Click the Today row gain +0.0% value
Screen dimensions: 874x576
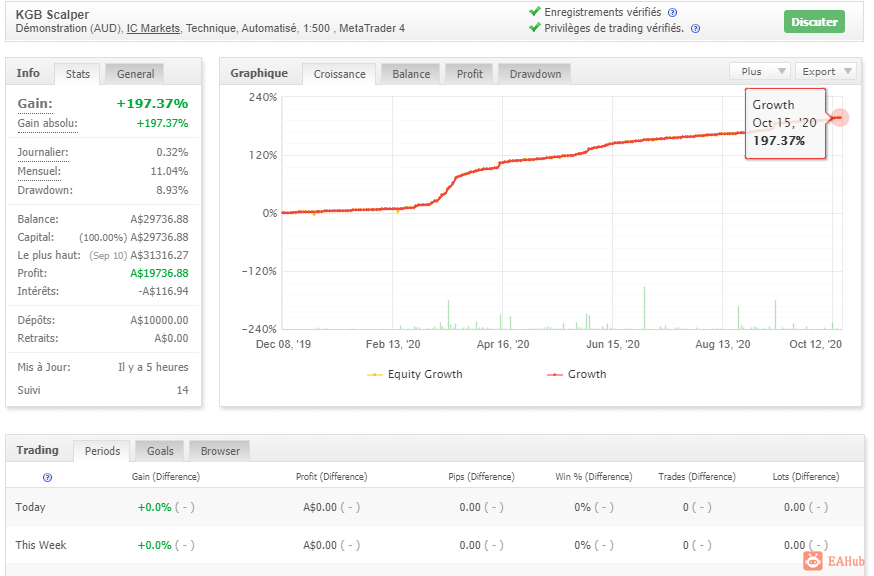154,507
